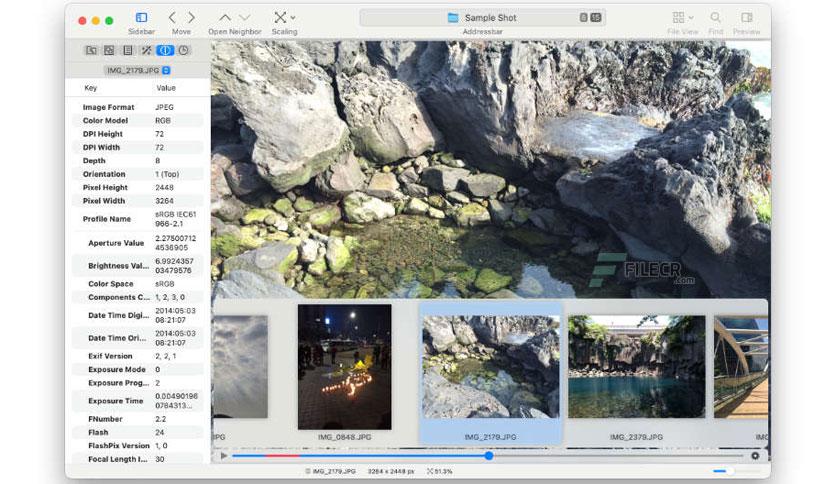Image resolution: width=836 pixels, height=484 pixels.
Task: Click the main rocky tidepool image viewer
Action: pos(491,170)
